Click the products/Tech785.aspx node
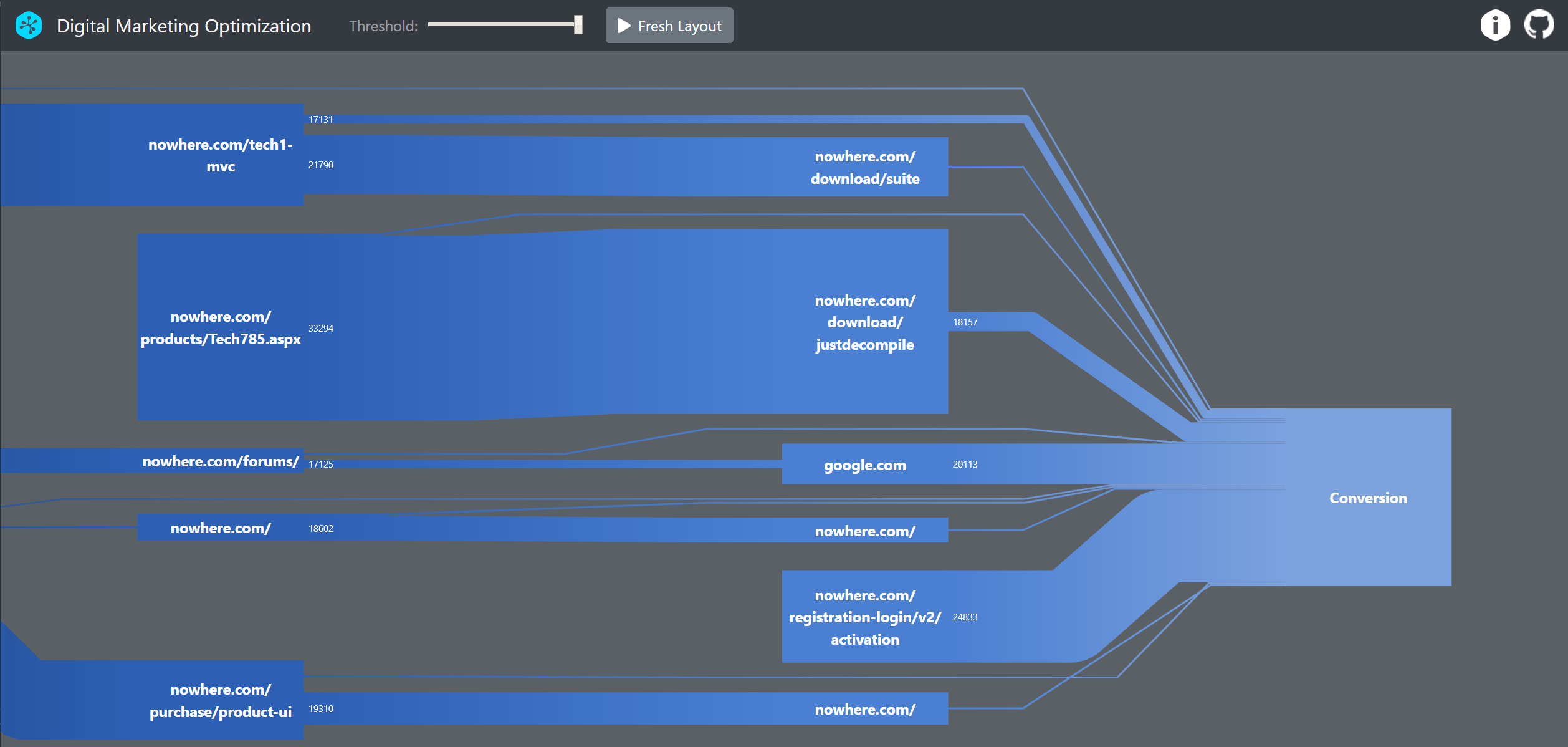1568x747 pixels. [220, 327]
